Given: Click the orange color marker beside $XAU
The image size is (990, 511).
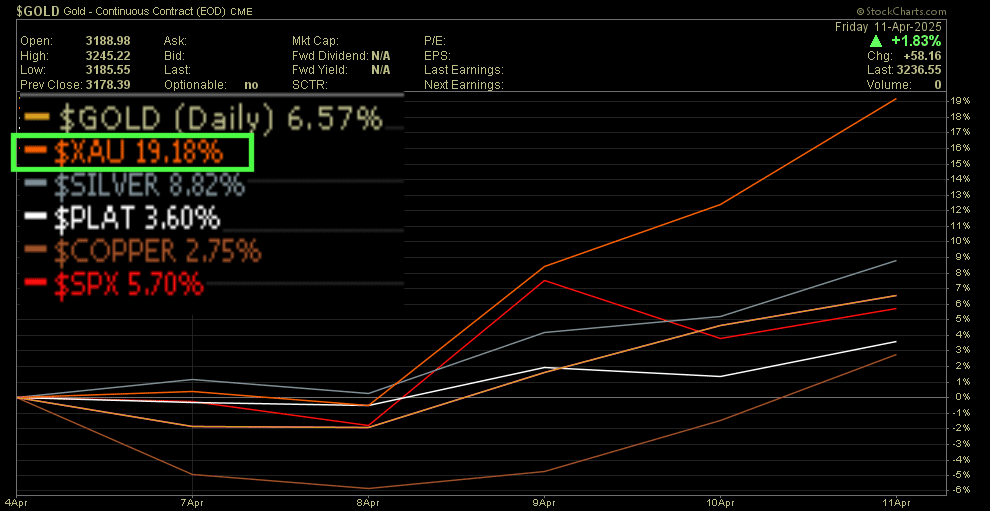Looking at the screenshot, I should pyautogui.click(x=35, y=150).
